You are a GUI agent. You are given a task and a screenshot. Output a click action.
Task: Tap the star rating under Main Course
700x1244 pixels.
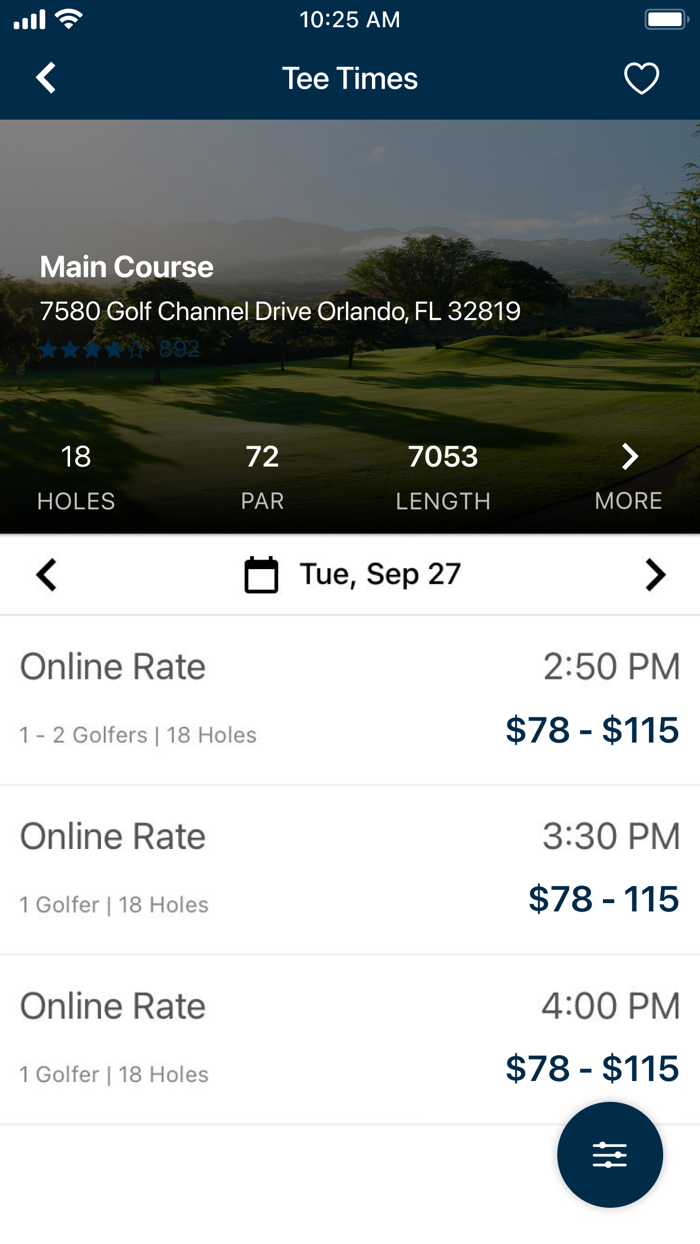tap(88, 349)
